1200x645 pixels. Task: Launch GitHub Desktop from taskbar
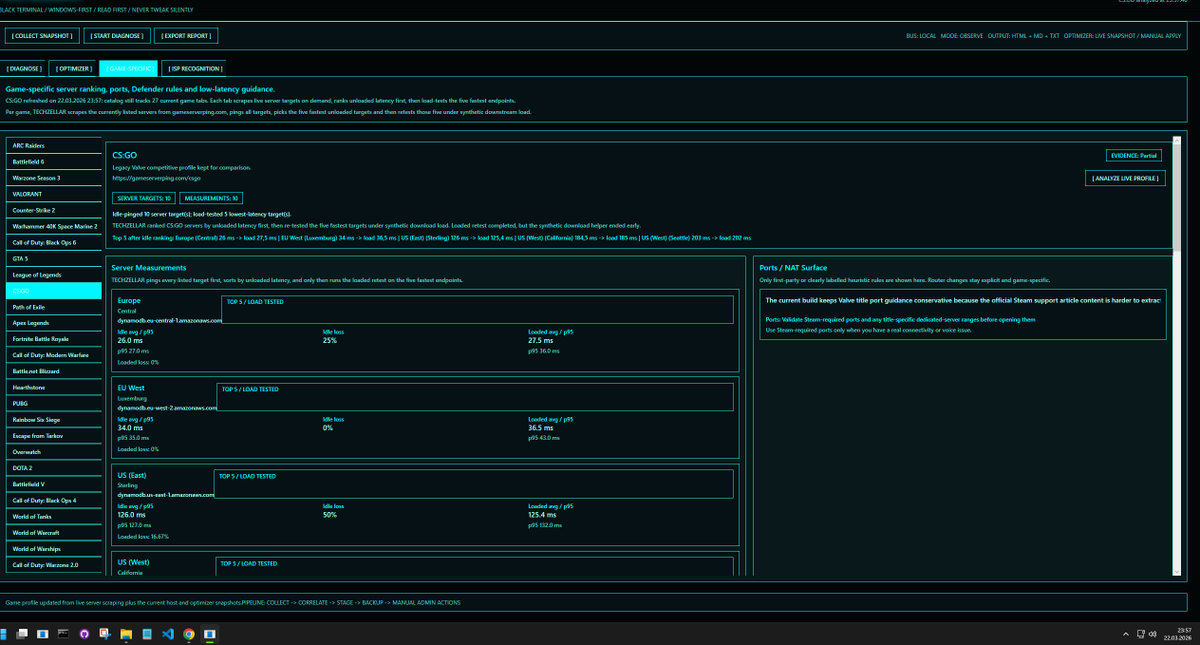tap(85, 634)
